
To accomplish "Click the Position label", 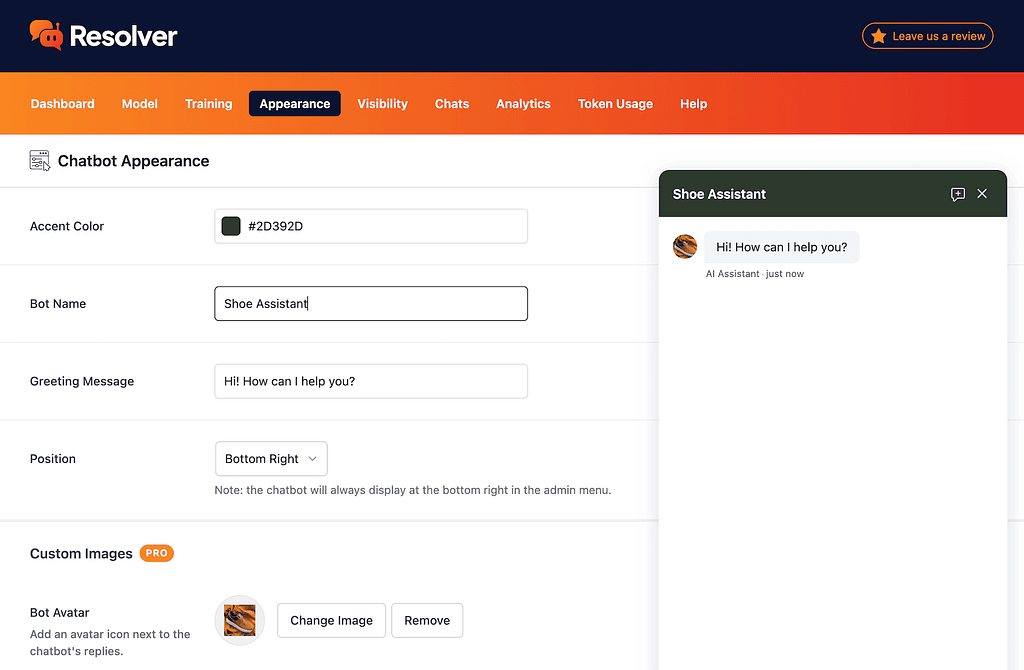I will pos(53,459).
